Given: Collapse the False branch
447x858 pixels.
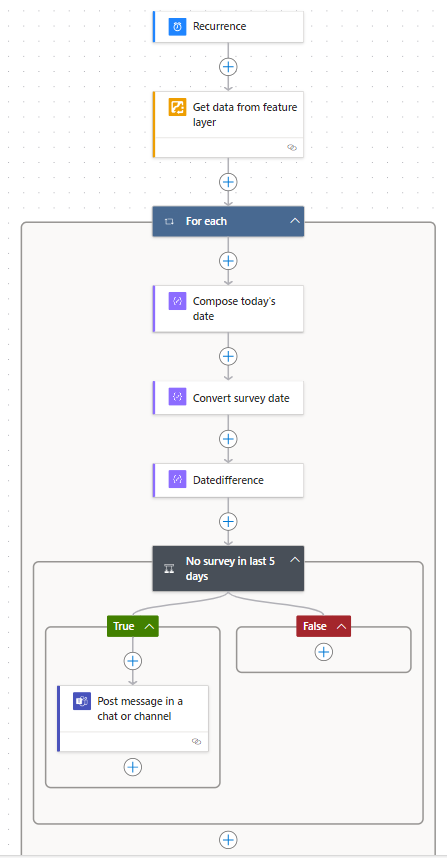Looking at the screenshot, I should click(341, 627).
